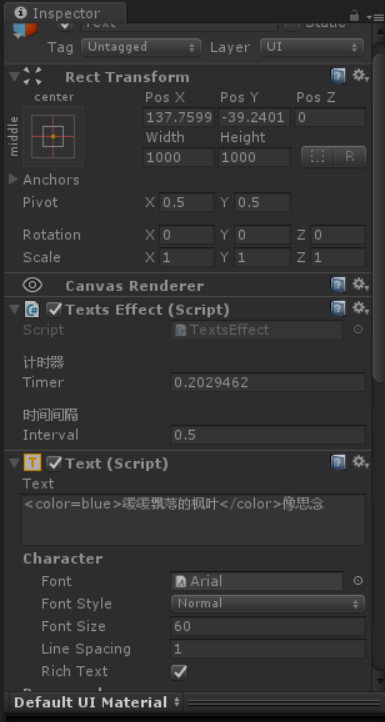Image resolution: width=385 pixels, height=722 pixels.
Task: Open the font object picker circle
Action: (358, 581)
